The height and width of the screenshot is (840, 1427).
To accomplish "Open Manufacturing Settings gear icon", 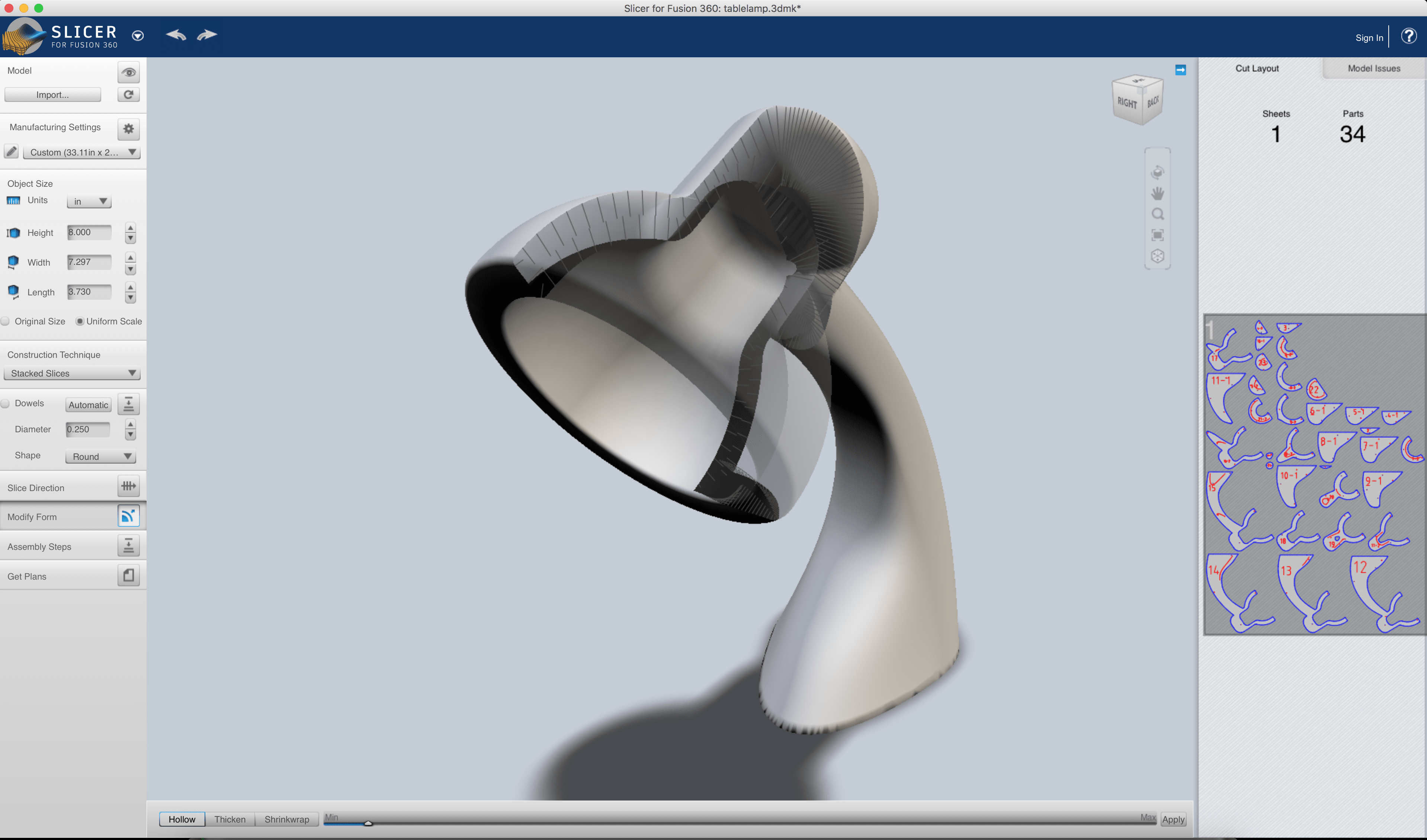I will (129, 129).
